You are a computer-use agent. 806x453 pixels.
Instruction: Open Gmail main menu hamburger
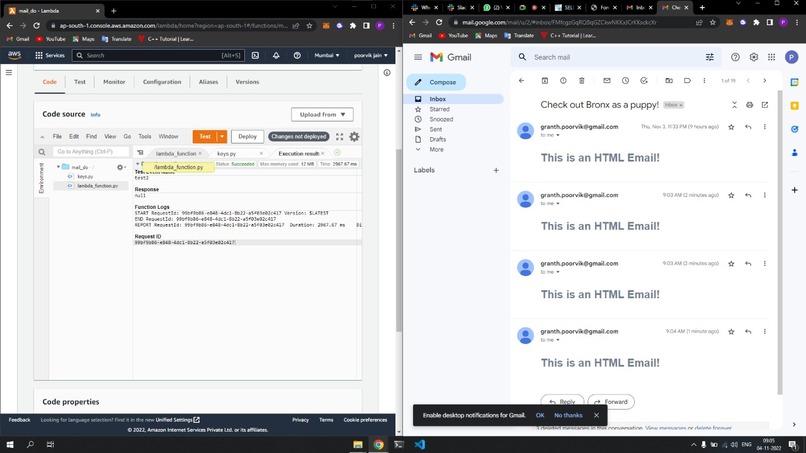tap(418, 57)
